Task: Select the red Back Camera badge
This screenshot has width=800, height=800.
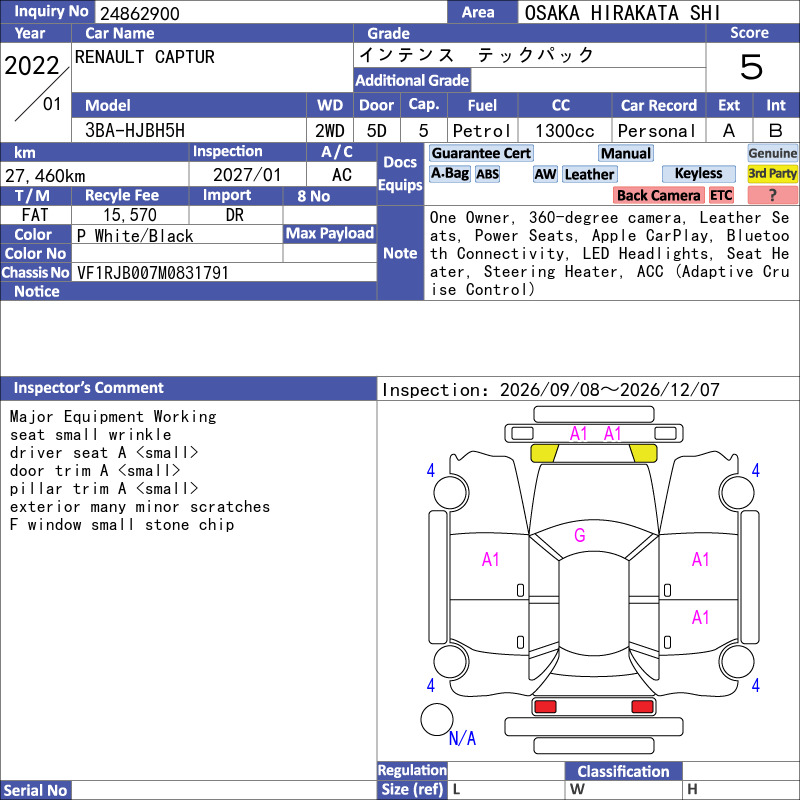Action: click(658, 195)
